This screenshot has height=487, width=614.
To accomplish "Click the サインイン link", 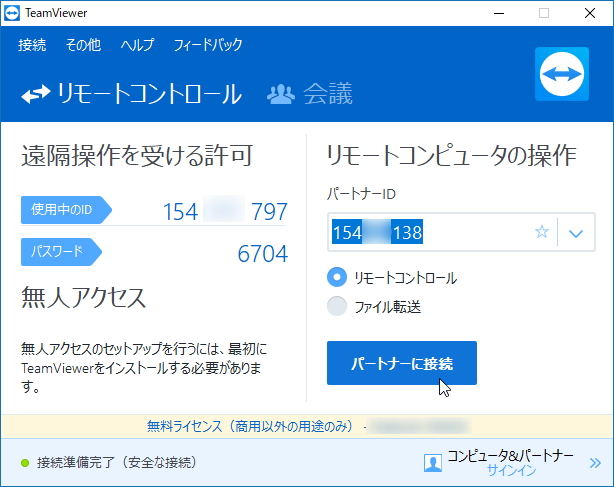I will 511,470.
